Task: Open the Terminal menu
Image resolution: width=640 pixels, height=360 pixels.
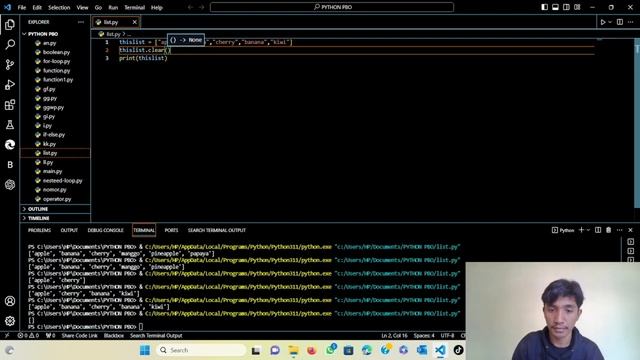Action: point(135,7)
